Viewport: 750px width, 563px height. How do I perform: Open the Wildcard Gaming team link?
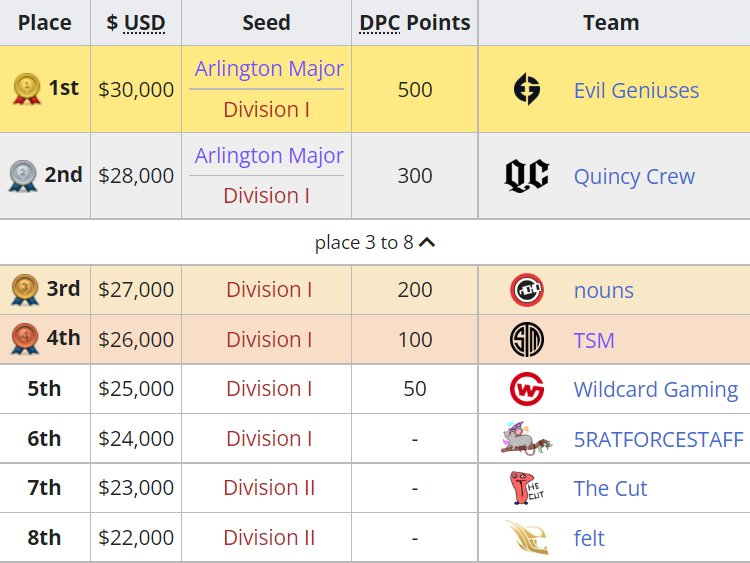pyautogui.click(x=655, y=389)
